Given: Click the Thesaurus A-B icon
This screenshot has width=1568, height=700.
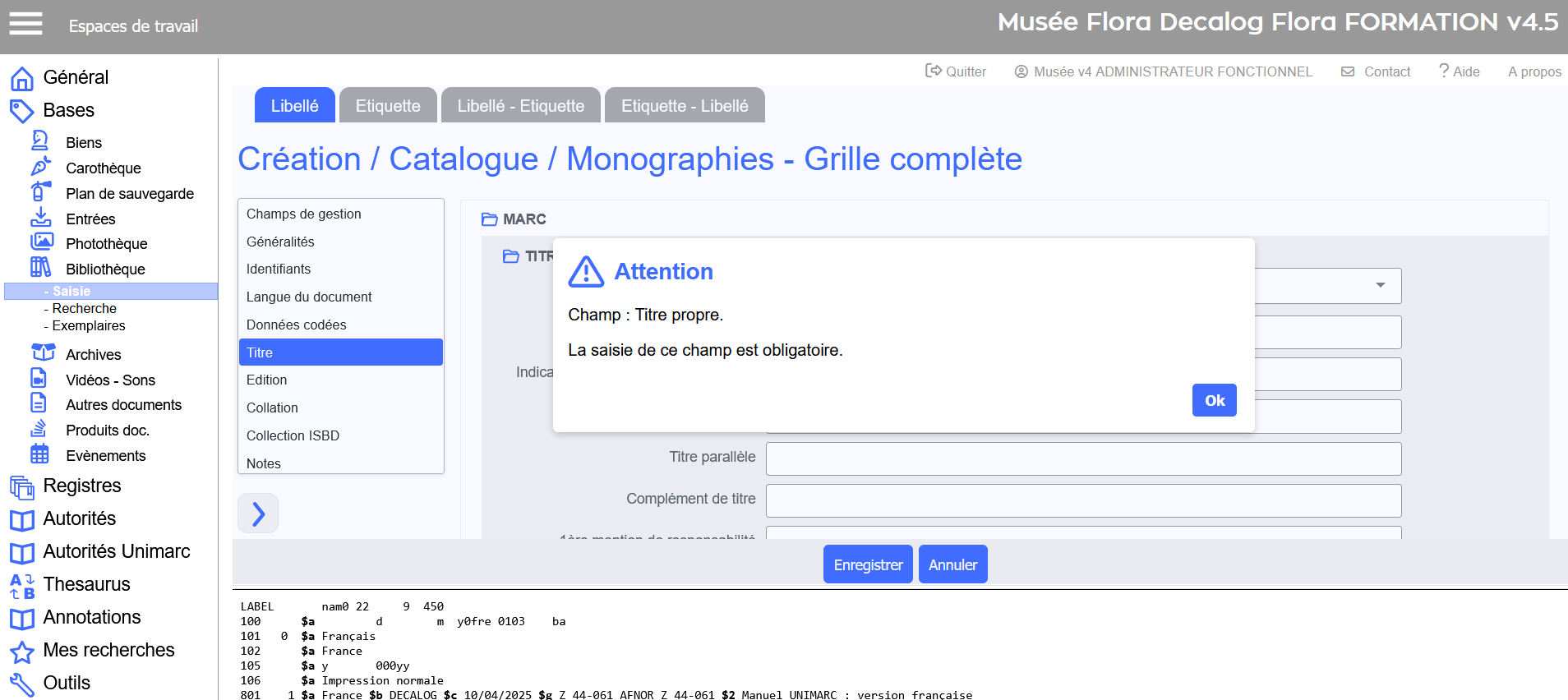Looking at the screenshot, I should (x=22, y=586).
